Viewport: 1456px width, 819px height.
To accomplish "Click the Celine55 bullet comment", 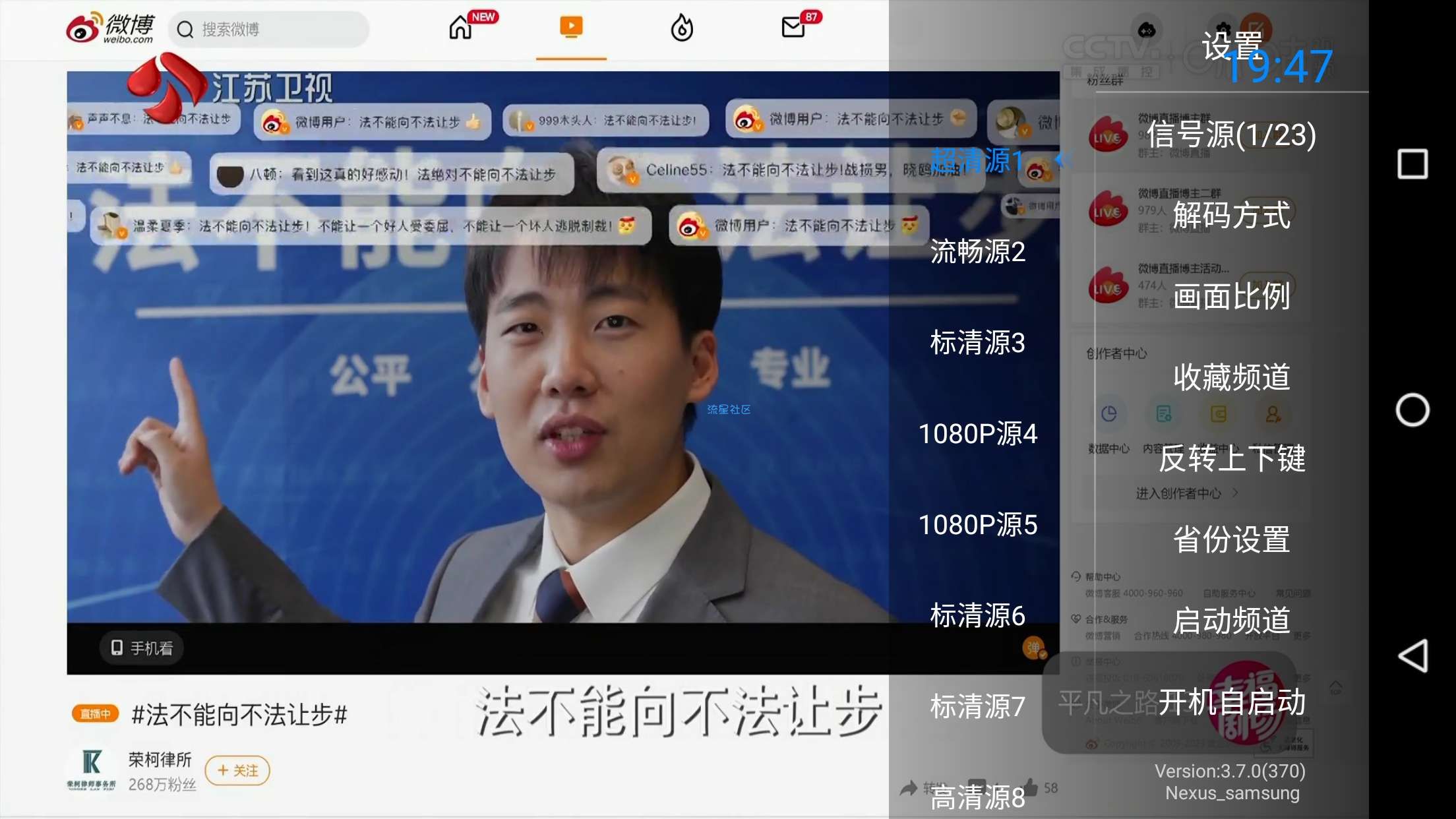I will coord(791,171).
